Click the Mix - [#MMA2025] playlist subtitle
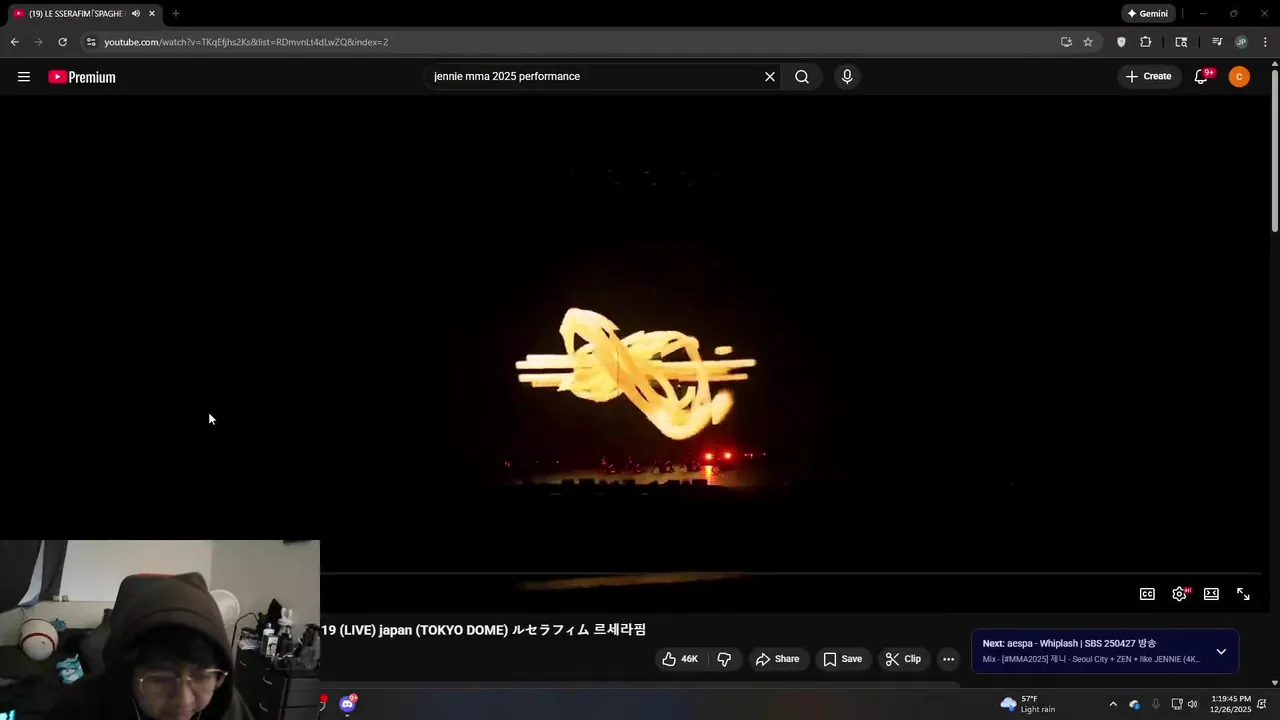Image resolution: width=1280 pixels, height=720 pixels. click(x=1091, y=659)
